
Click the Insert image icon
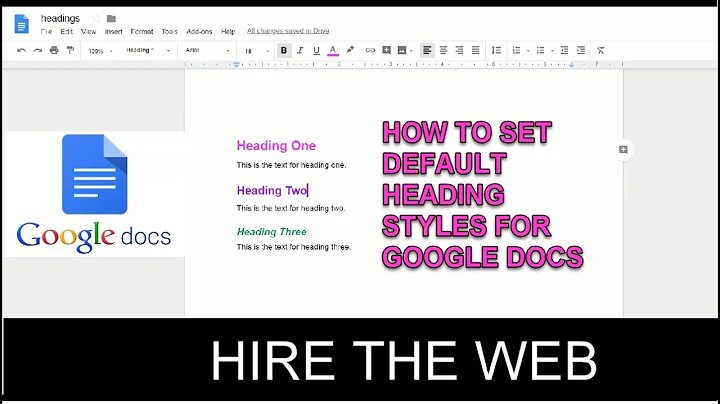pyautogui.click(x=402, y=50)
